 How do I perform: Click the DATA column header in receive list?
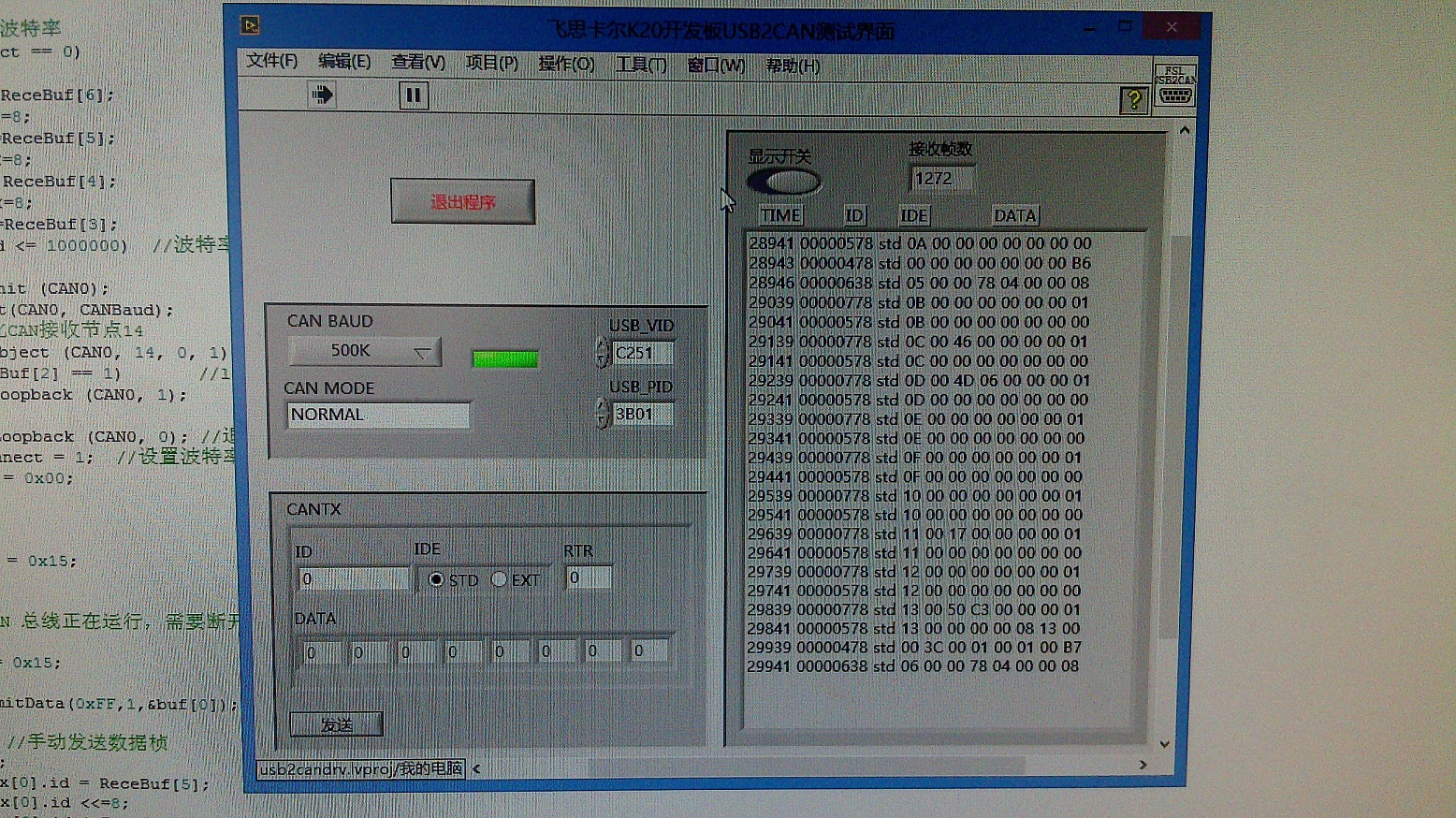(1015, 215)
